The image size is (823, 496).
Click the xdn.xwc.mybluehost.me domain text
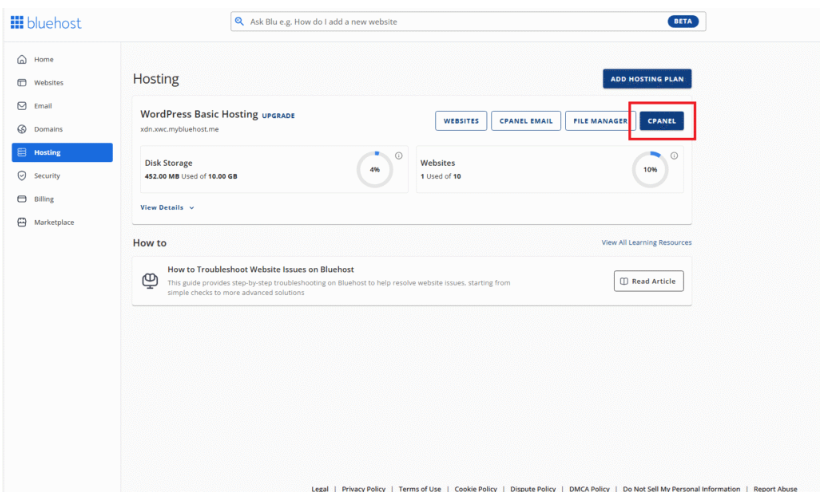(180, 129)
